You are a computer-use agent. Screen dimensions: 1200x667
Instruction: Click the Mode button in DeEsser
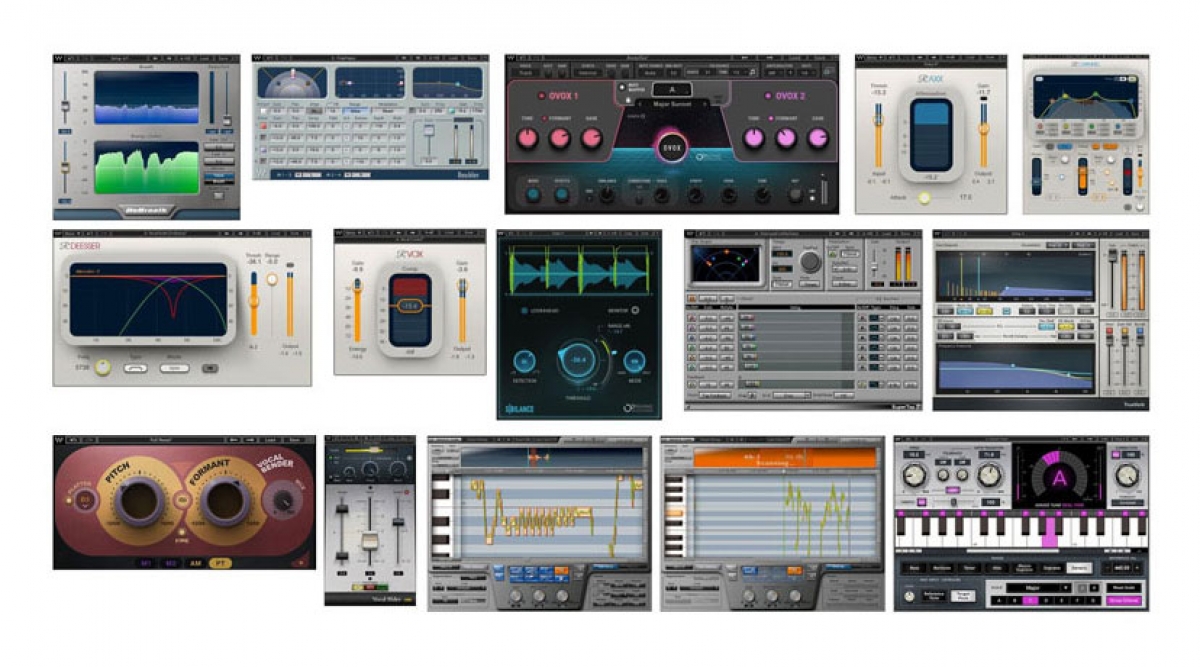click(174, 367)
